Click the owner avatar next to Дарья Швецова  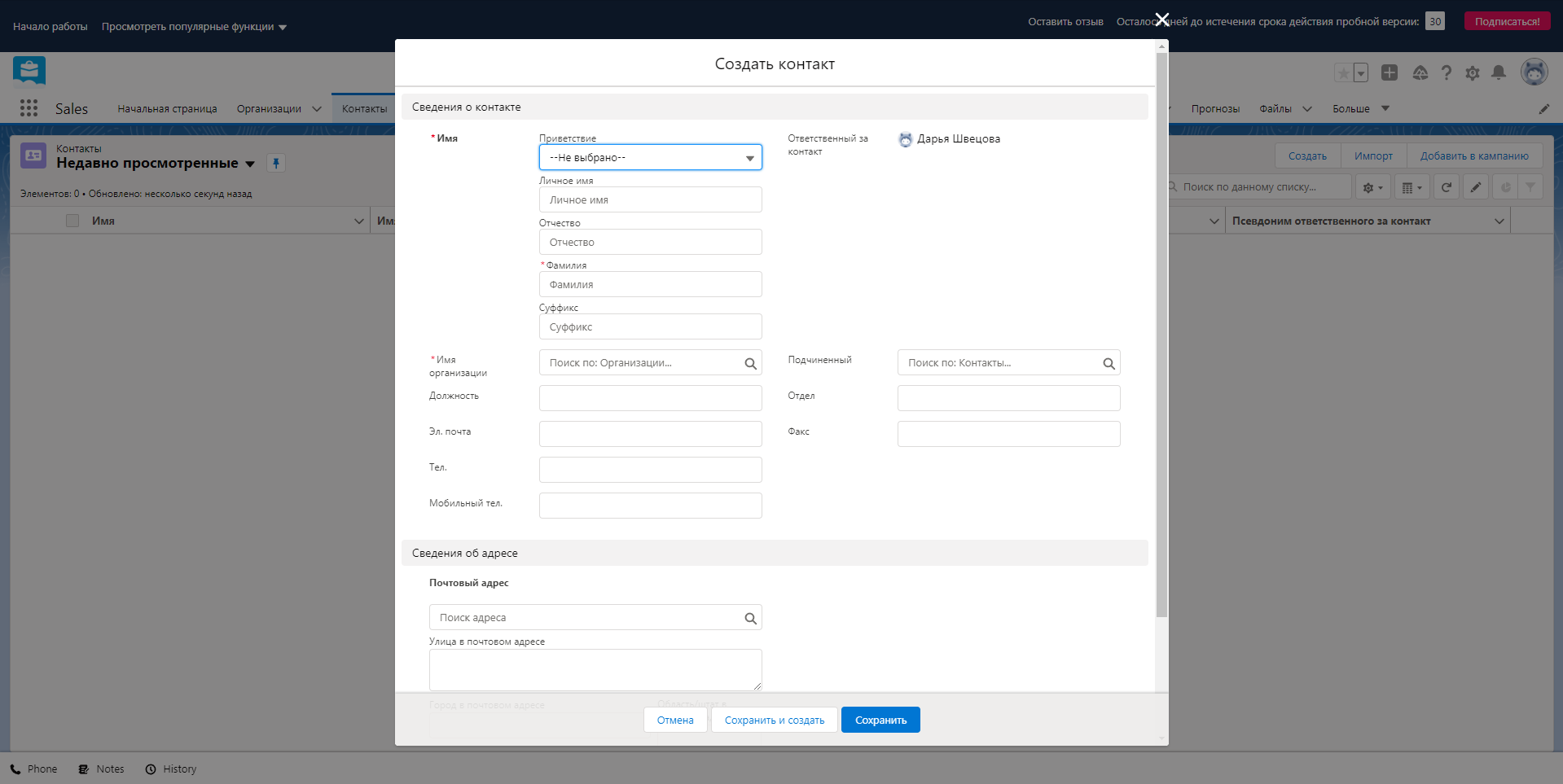[905, 139]
